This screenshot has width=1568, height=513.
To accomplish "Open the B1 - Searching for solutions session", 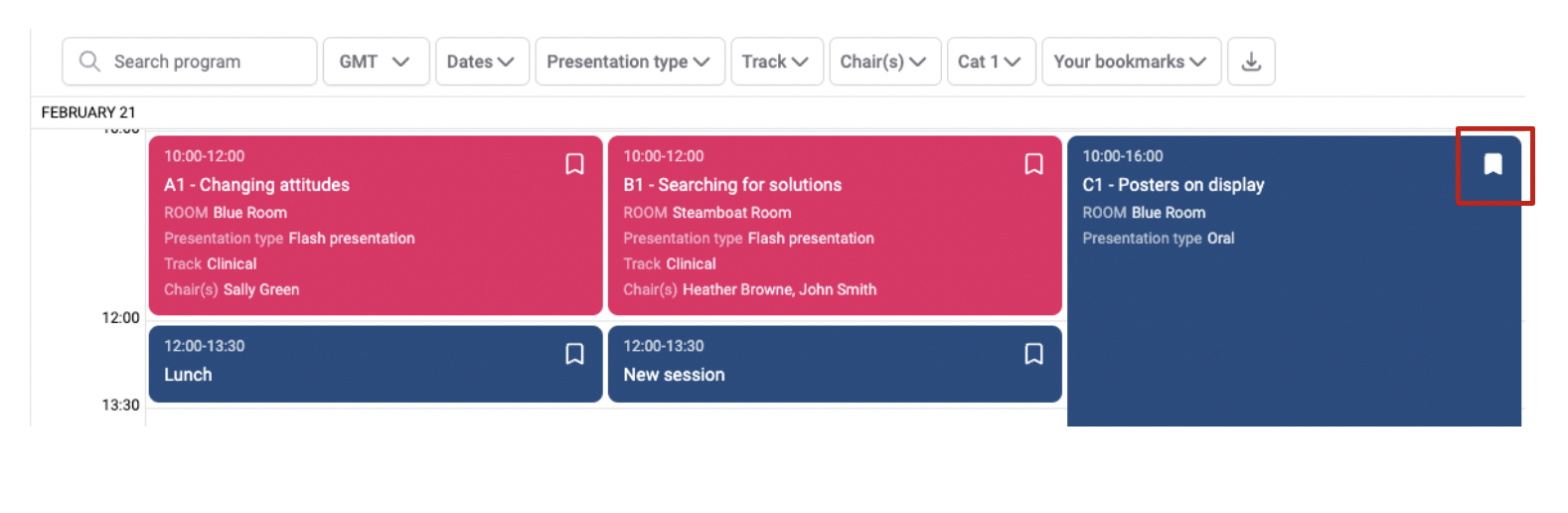I will click(x=732, y=185).
